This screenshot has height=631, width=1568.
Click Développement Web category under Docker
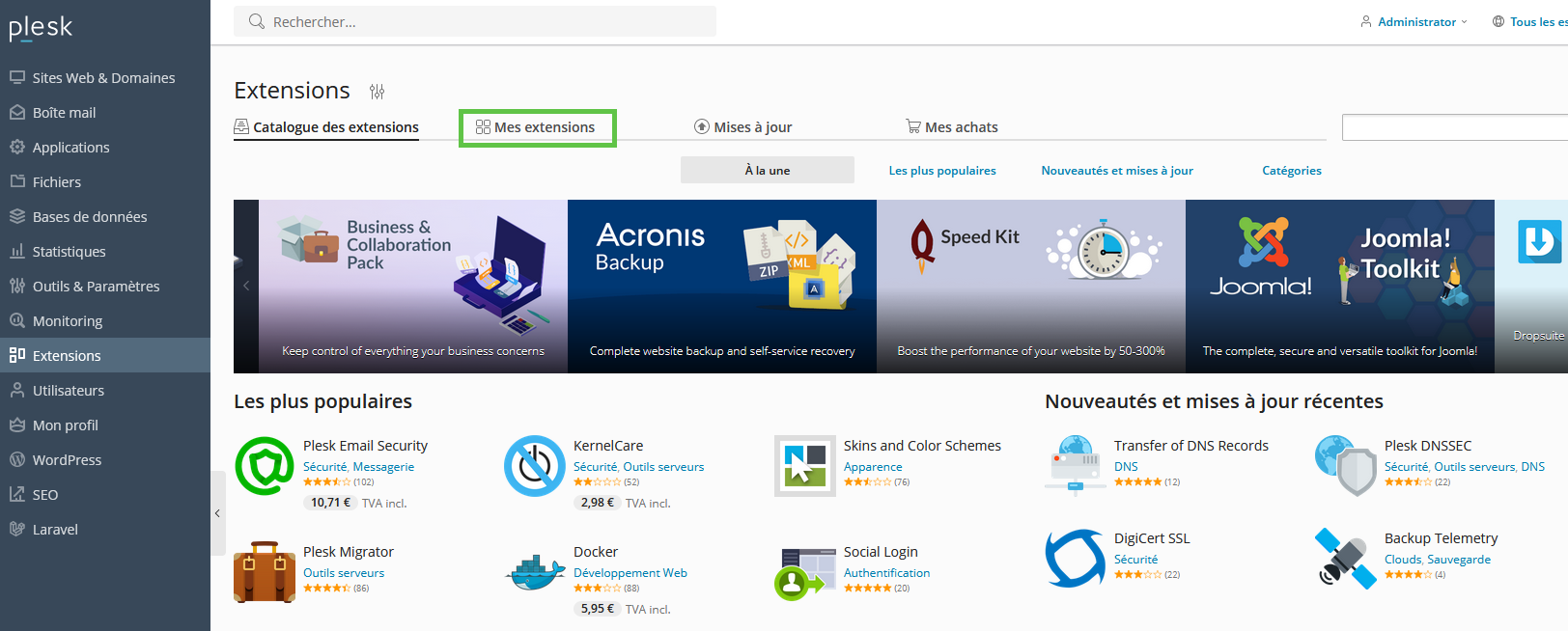coord(630,573)
